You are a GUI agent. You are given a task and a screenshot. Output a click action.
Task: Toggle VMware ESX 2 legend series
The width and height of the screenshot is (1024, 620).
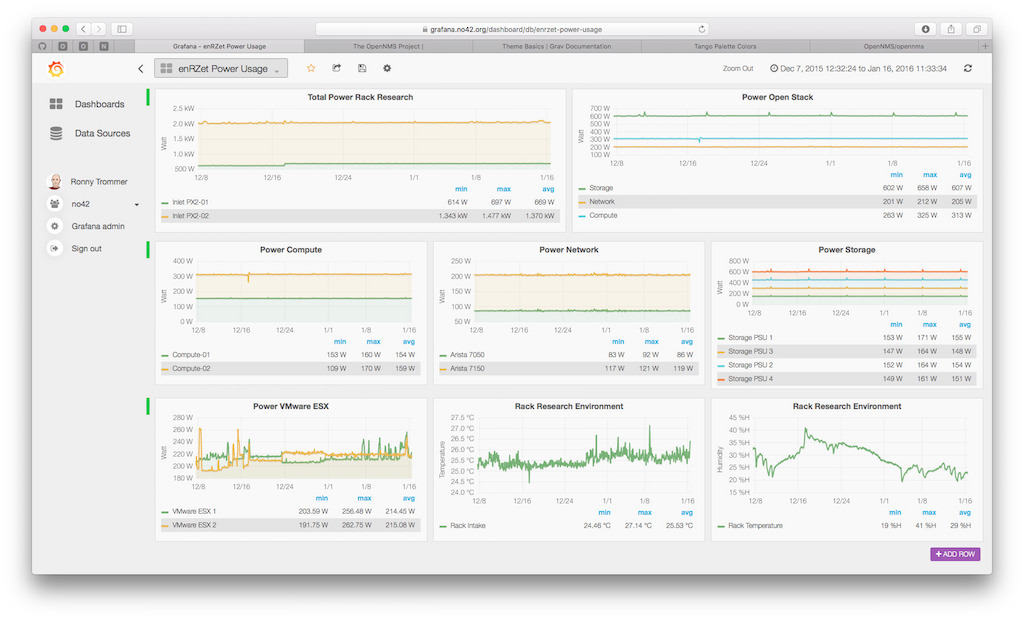tap(194, 525)
